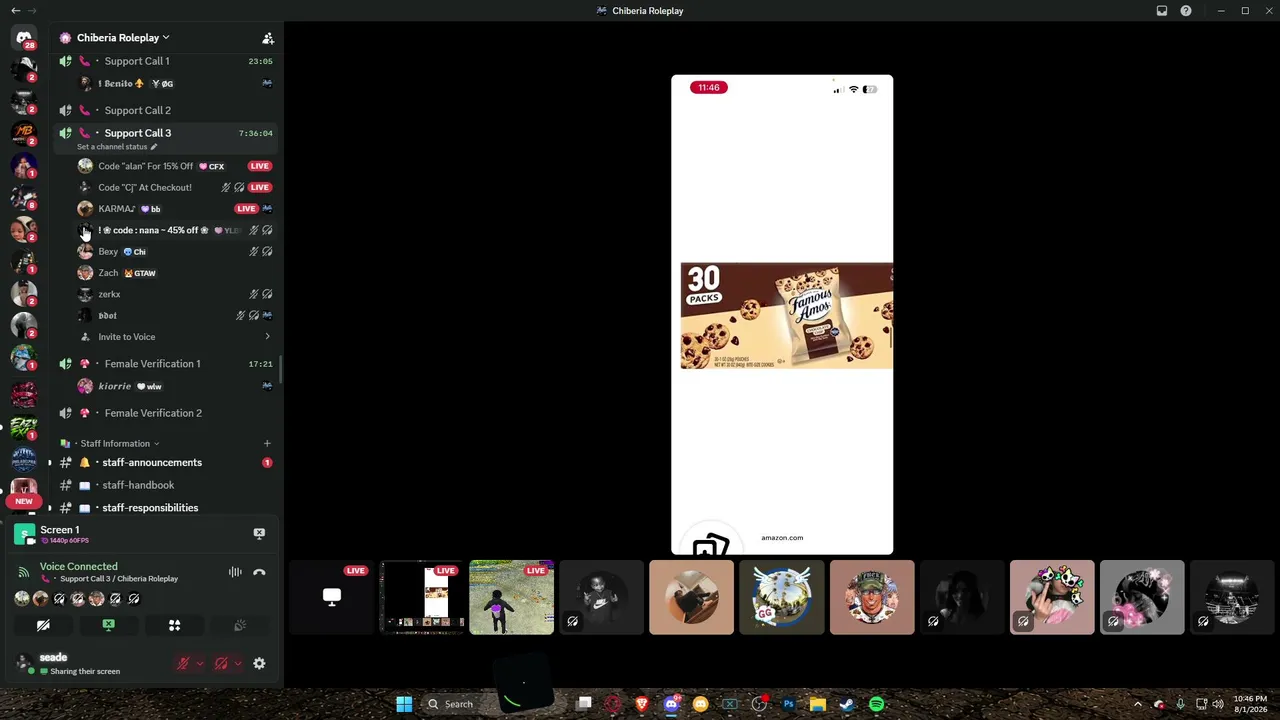This screenshot has height=720, width=1280.
Task: Open the server marked with NEW badge
Action: click(24, 490)
